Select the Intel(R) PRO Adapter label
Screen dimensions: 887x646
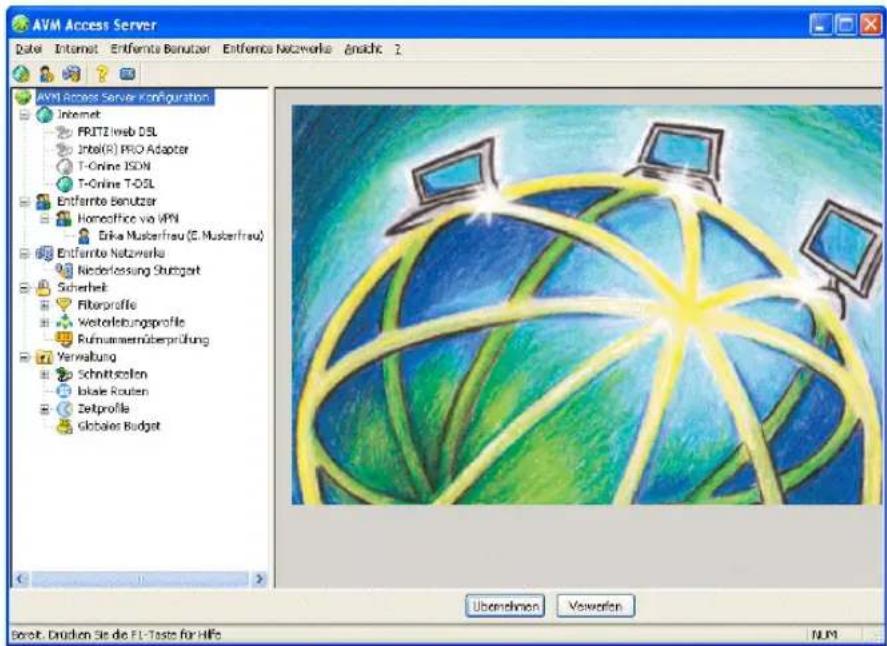tap(133, 149)
